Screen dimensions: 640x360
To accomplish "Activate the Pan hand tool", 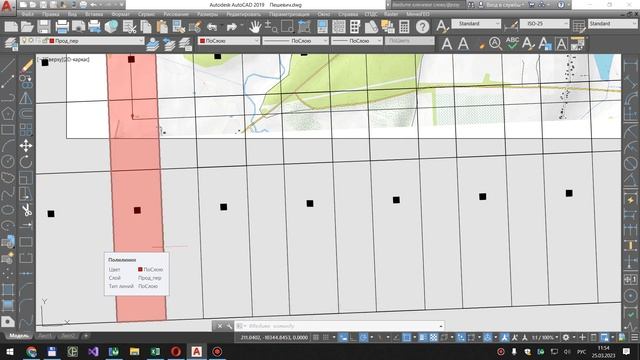I will [x=255, y=27].
